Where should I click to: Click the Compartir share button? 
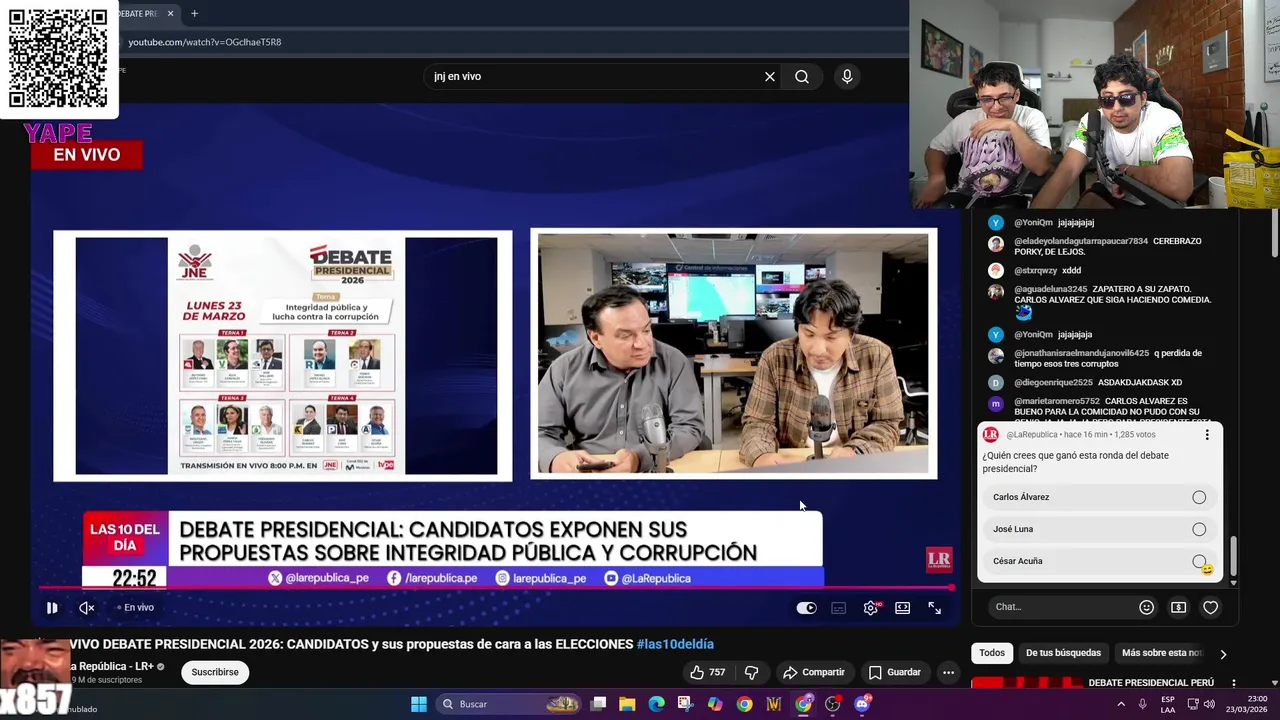(x=814, y=672)
